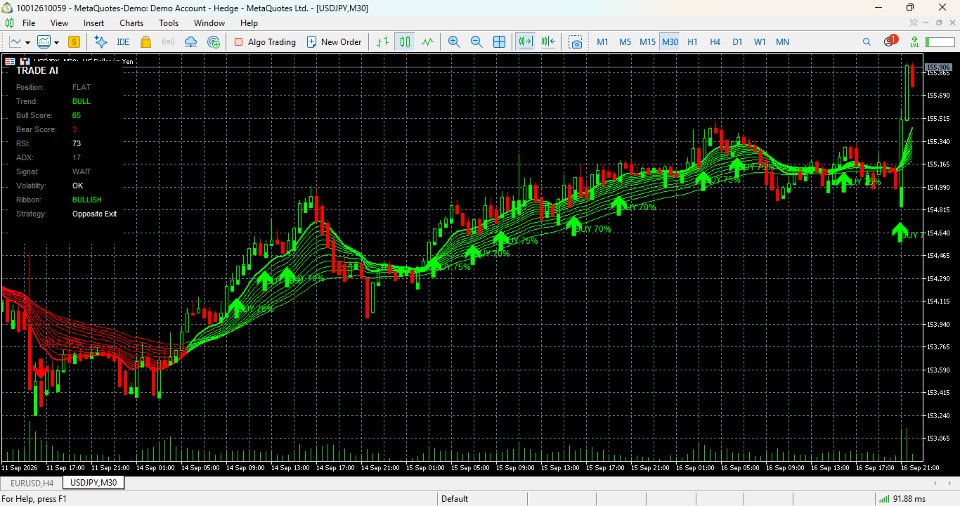Screen dimensions: 960x506
Task: Click the greyed-out Signals broadcast icon
Action: [x=168, y=42]
